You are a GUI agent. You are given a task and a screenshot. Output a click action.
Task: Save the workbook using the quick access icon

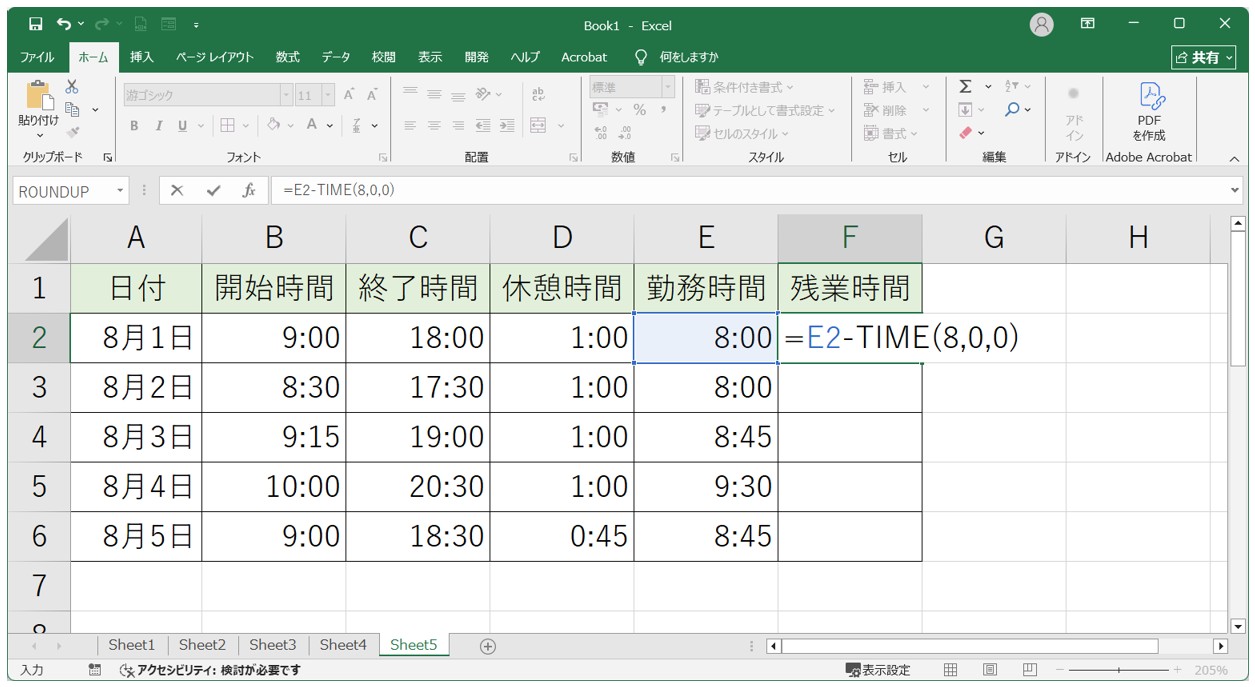(x=36, y=23)
